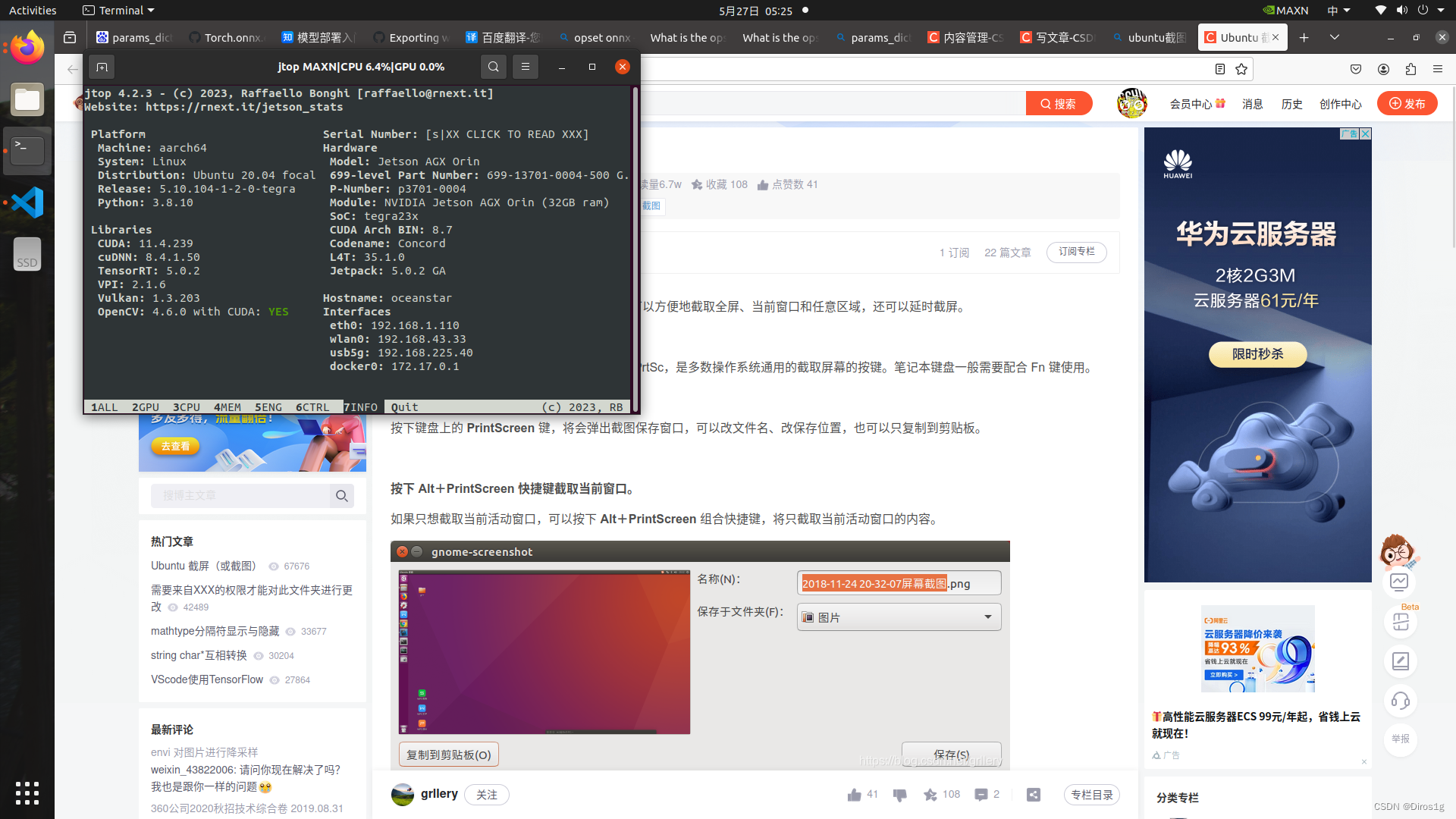Viewport: 1456px width, 819px height.
Task: Click the share icon below the article
Action: [x=1033, y=794]
